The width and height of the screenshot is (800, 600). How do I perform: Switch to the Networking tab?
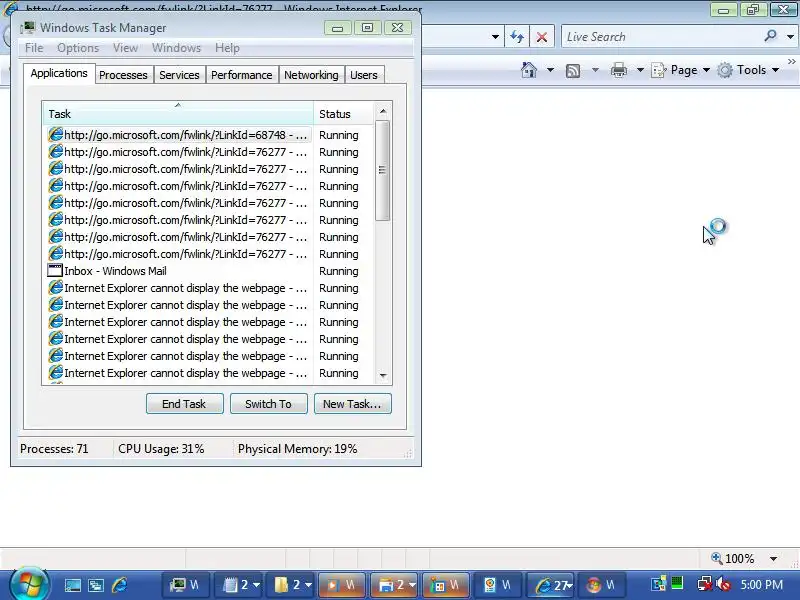(311, 75)
